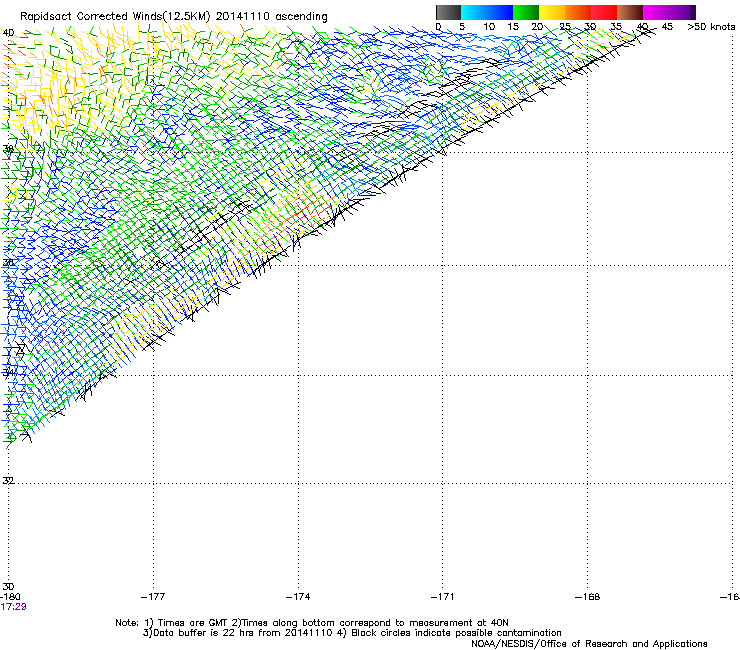The height and width of the screenshot is (650, 740).
Task: Click the cyan-to-blue gradient legend segment
Action: pos(487,12)
